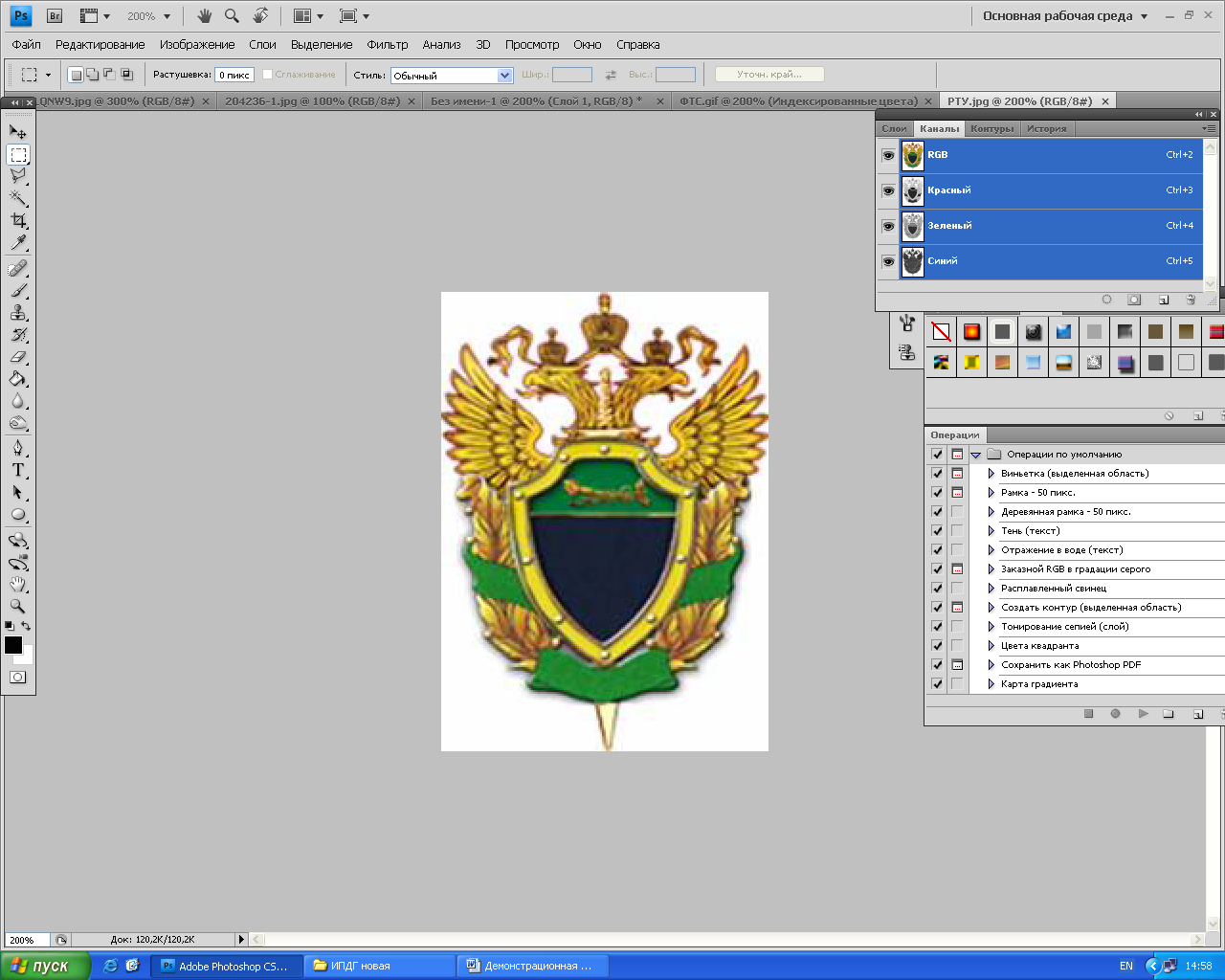1225x980 pixels.
Task: Select the Paint Bucket tool
Action: [18, 378]
